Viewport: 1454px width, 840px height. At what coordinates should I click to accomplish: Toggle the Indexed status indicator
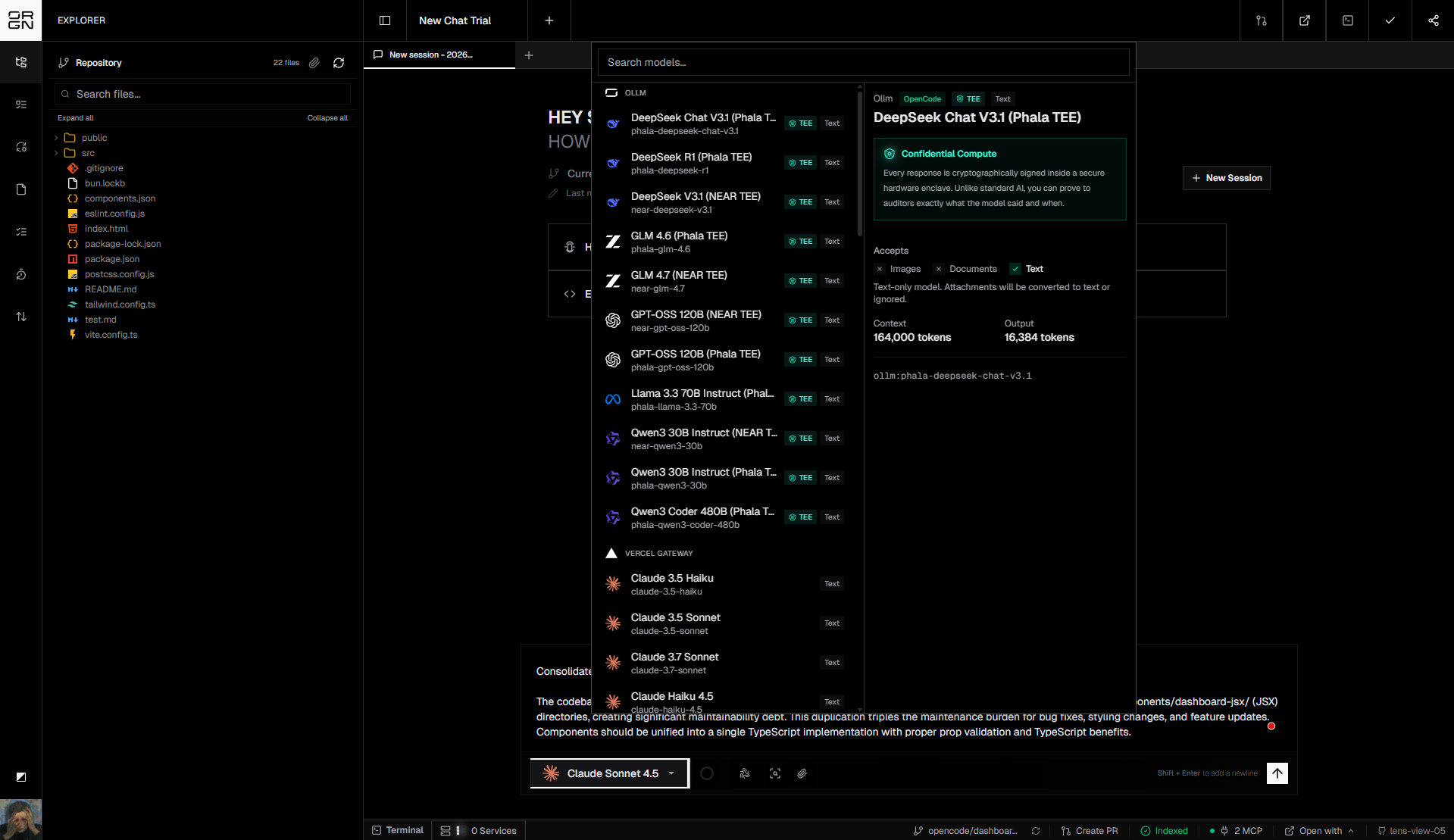[1165, 831]
